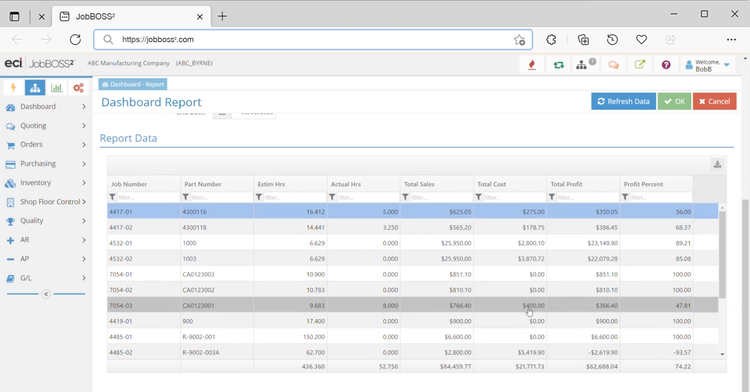750x392 pixels.
Task: Open a new browser tab
Action: (x=222, y=16)
